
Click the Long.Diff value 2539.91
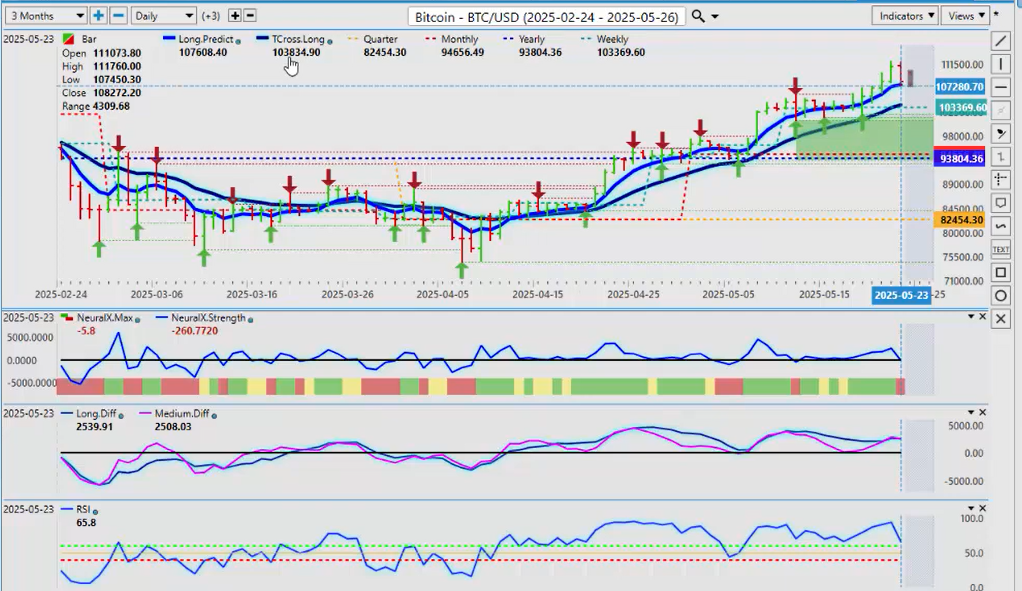pos(95,427)
